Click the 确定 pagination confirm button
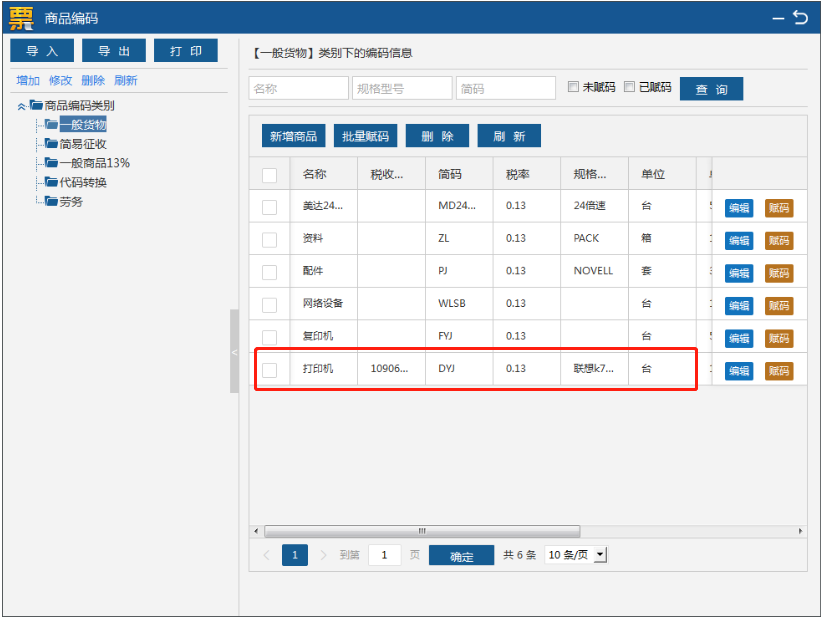Image resolution: width=821 pixels, height=620 pixels. 461,555
